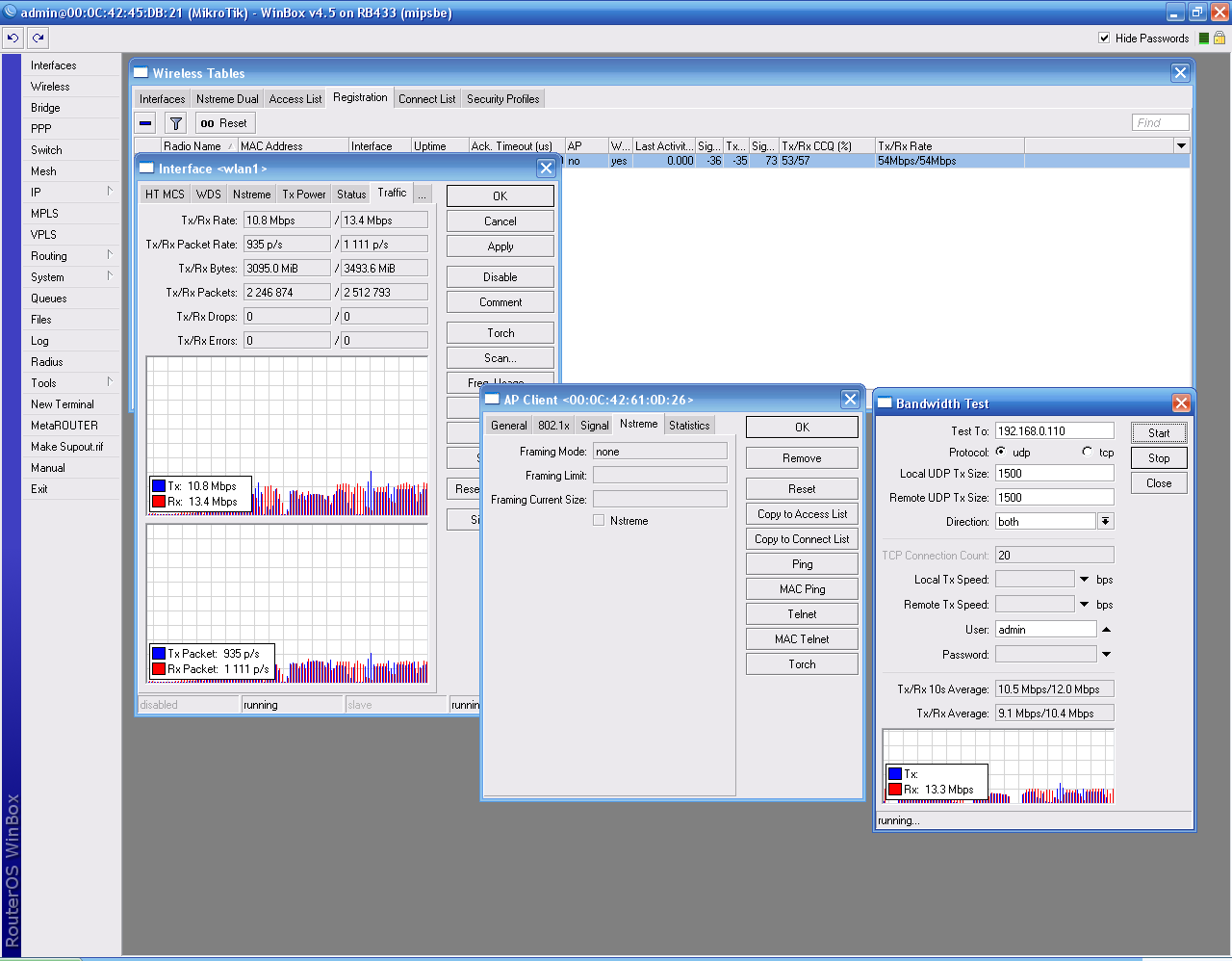Viewport: 1232px width, 961px height.
Task: Click the minus remove icon in Wireless Tables
Action: (145, 123)
